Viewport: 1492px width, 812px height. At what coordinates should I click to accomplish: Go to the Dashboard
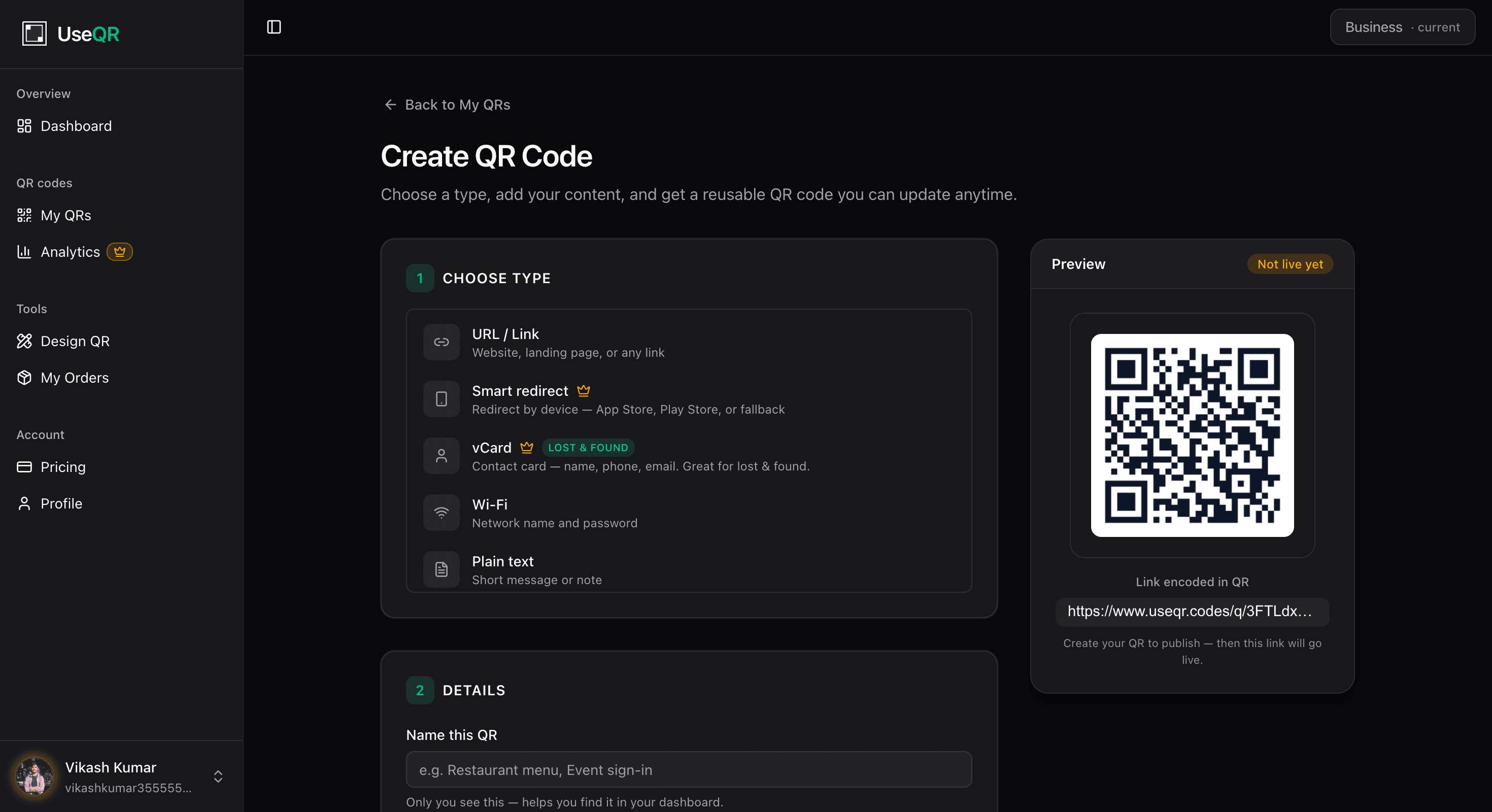(76, 126)
